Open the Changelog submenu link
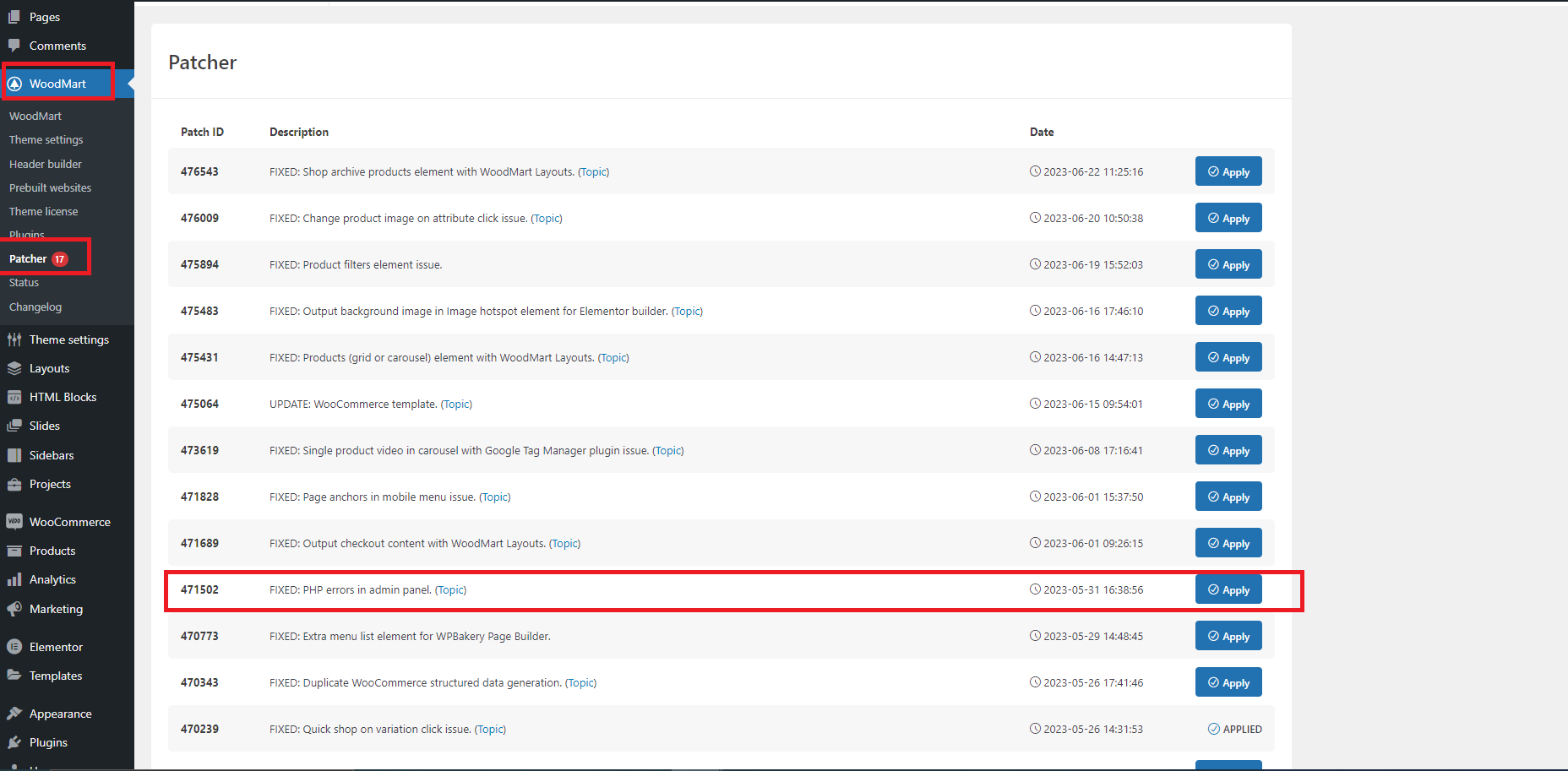The width and height of the screenshot is (1568, 771). coord(35,307)
